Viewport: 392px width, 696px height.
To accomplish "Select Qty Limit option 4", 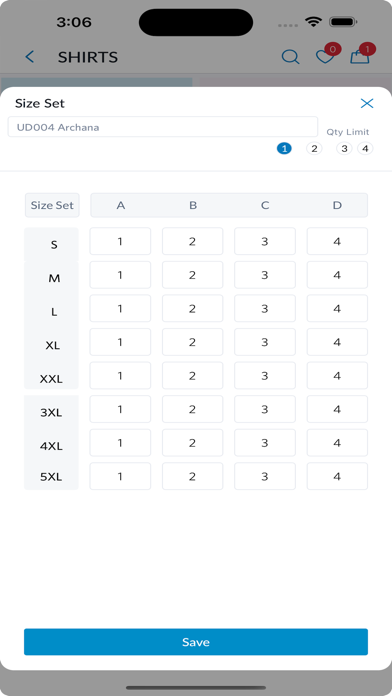I will 365,149.
